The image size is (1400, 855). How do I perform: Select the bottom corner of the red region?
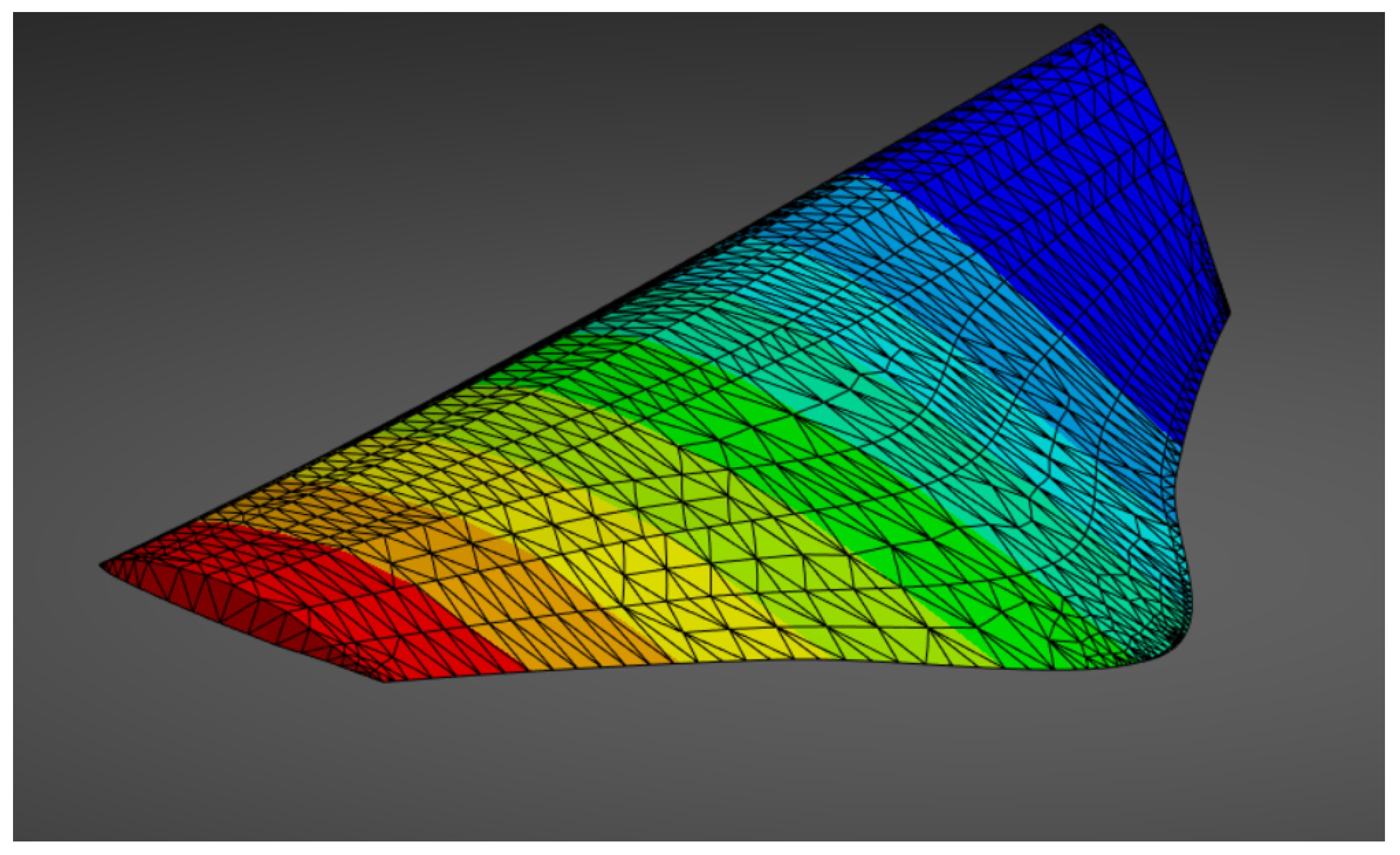click(384, 681)
